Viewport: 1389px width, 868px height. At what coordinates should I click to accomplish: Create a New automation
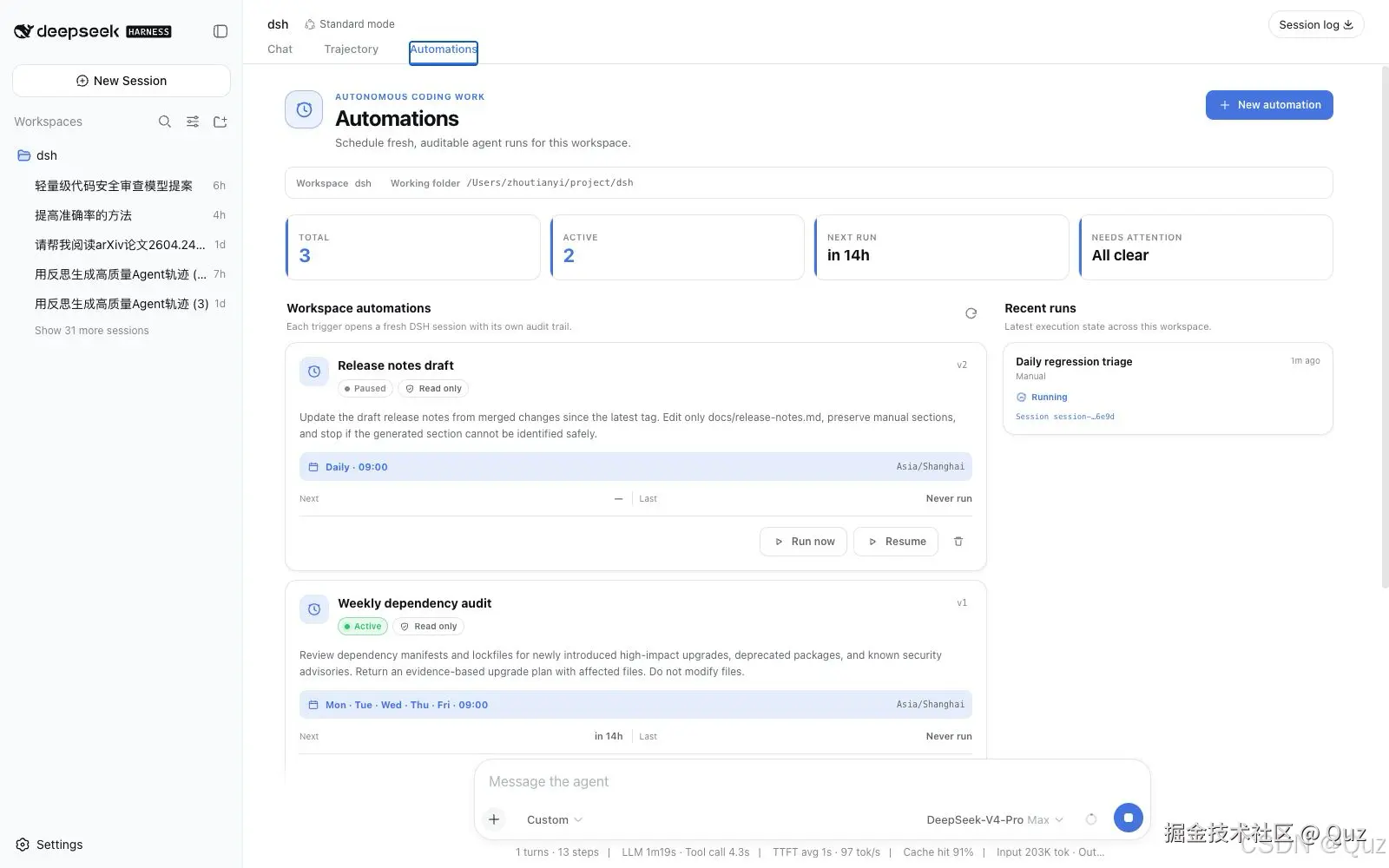[x=1268, y=105]
